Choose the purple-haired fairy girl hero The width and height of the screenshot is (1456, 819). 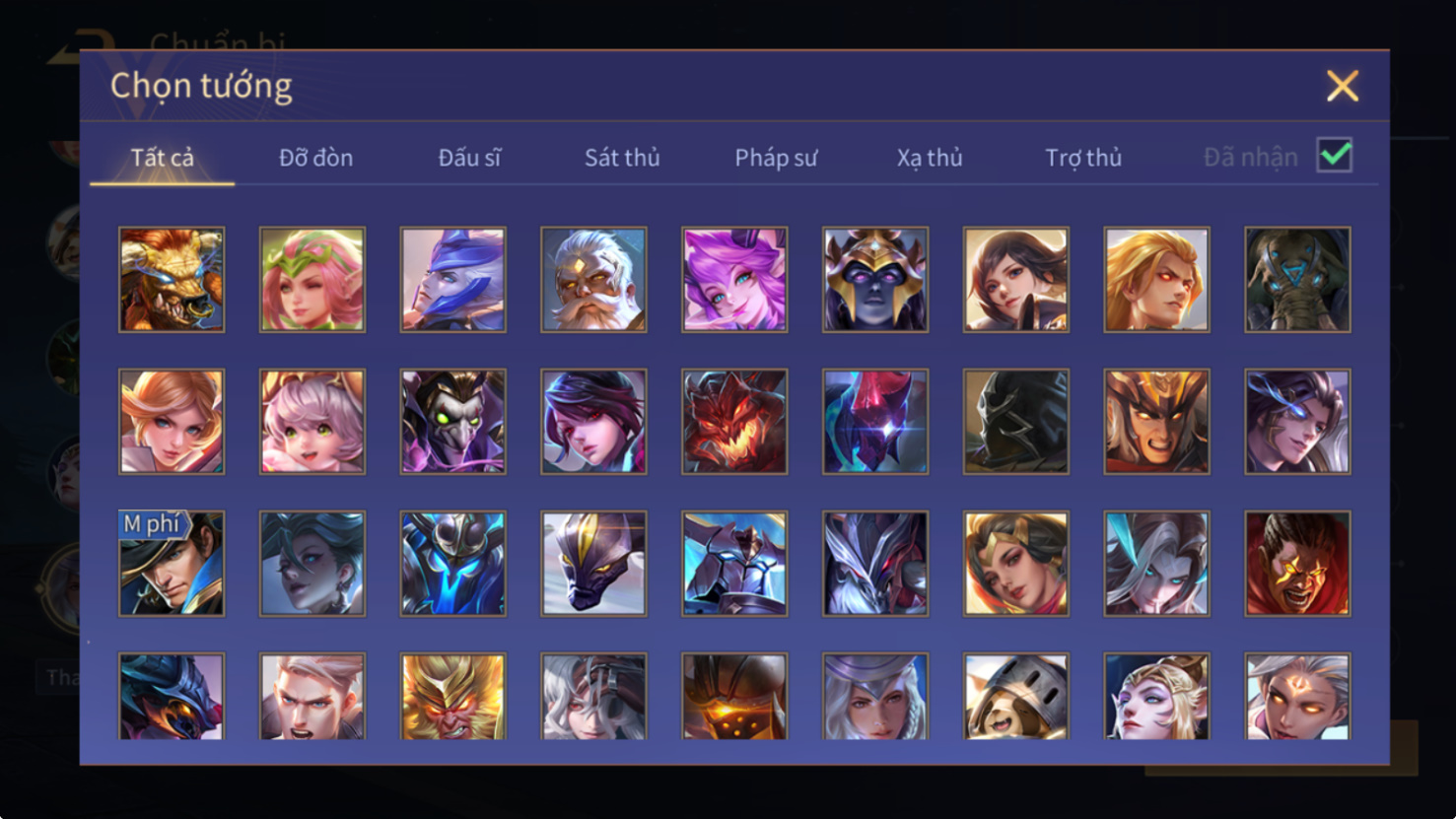click(x=734, y=280)
